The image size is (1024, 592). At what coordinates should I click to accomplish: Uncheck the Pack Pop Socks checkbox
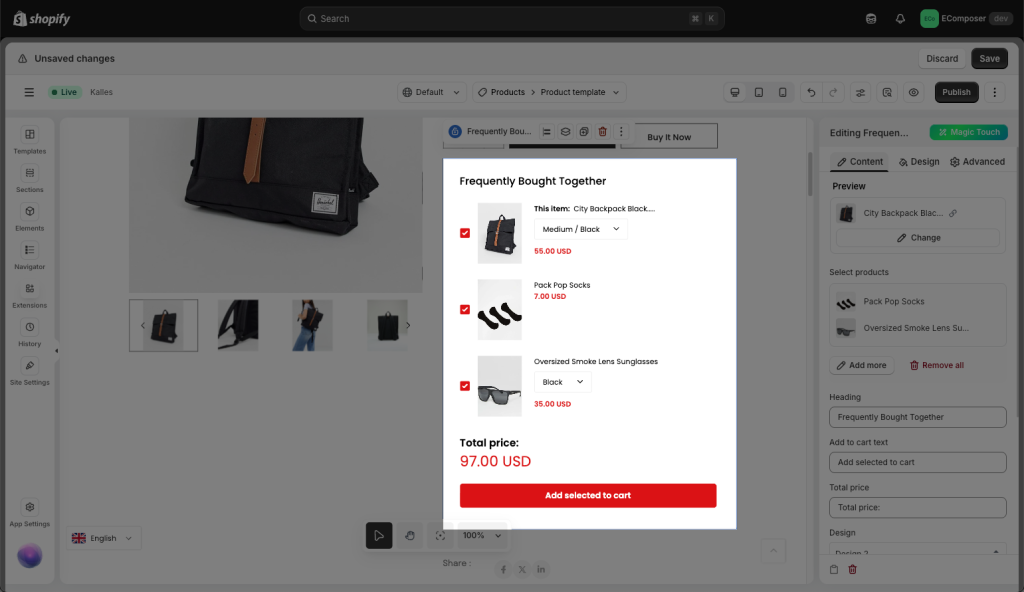pos(465,309)
